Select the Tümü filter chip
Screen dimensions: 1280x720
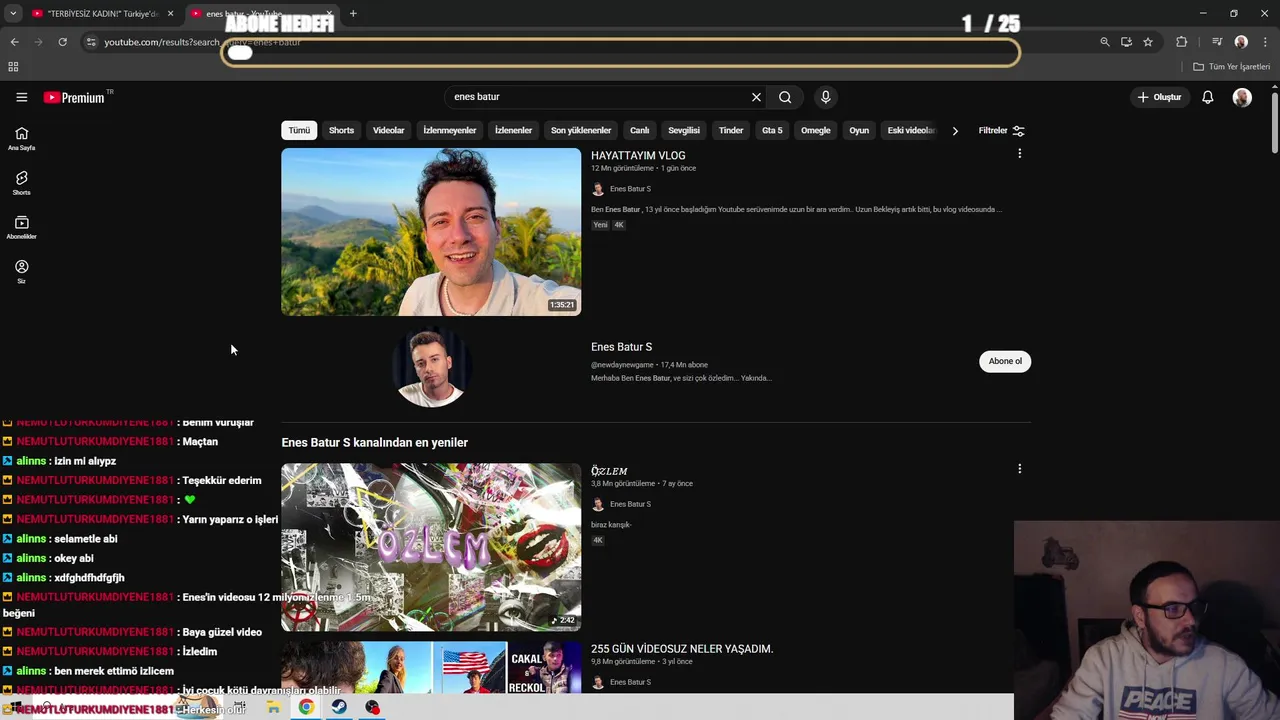tap(299, 130)
